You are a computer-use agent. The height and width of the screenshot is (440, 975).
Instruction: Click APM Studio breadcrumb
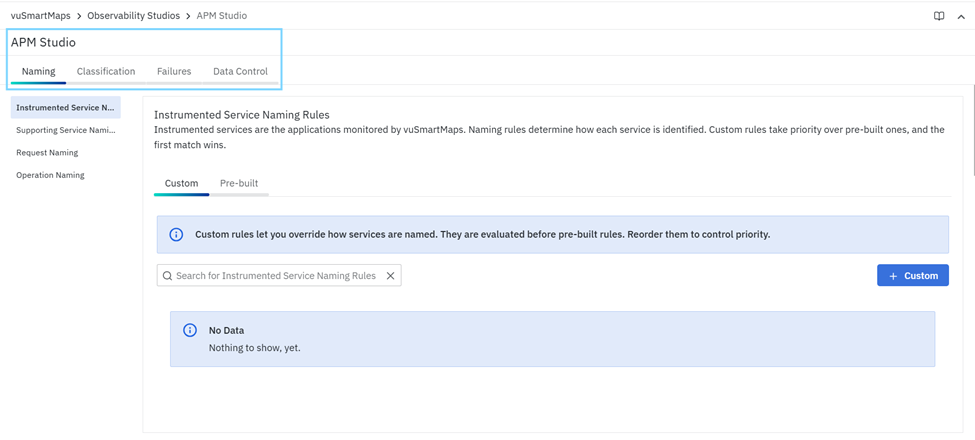222,16
